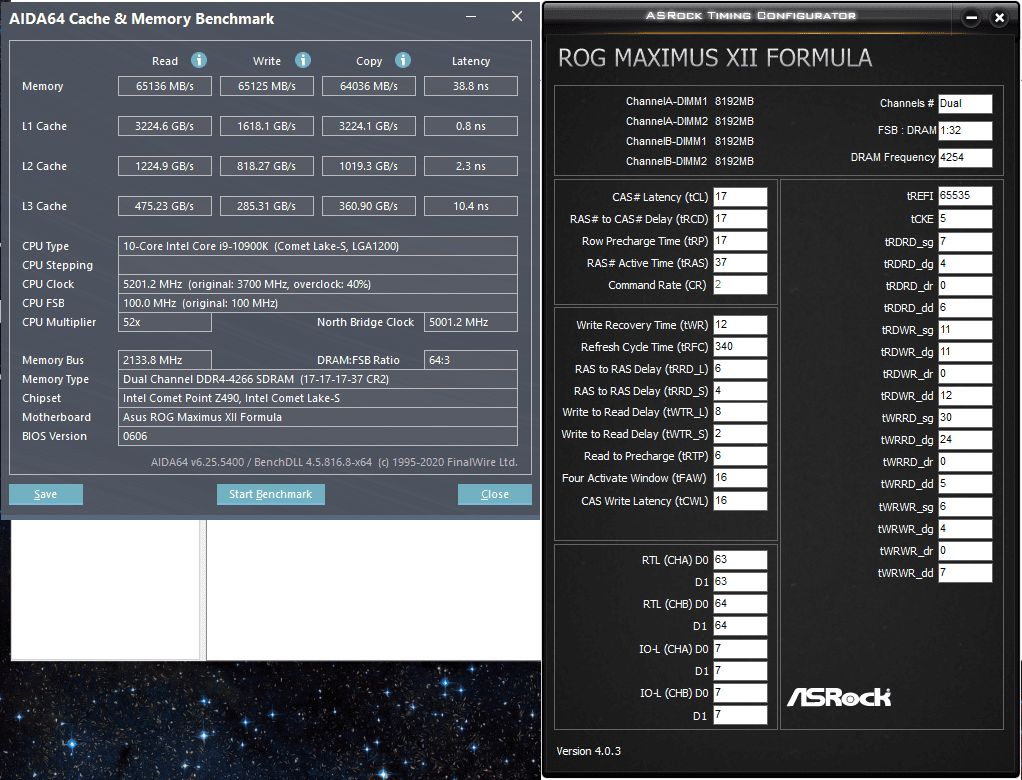Click the Close button in AIDA64
Viewport: 1022px width, 780px height.
pos(495,494)
